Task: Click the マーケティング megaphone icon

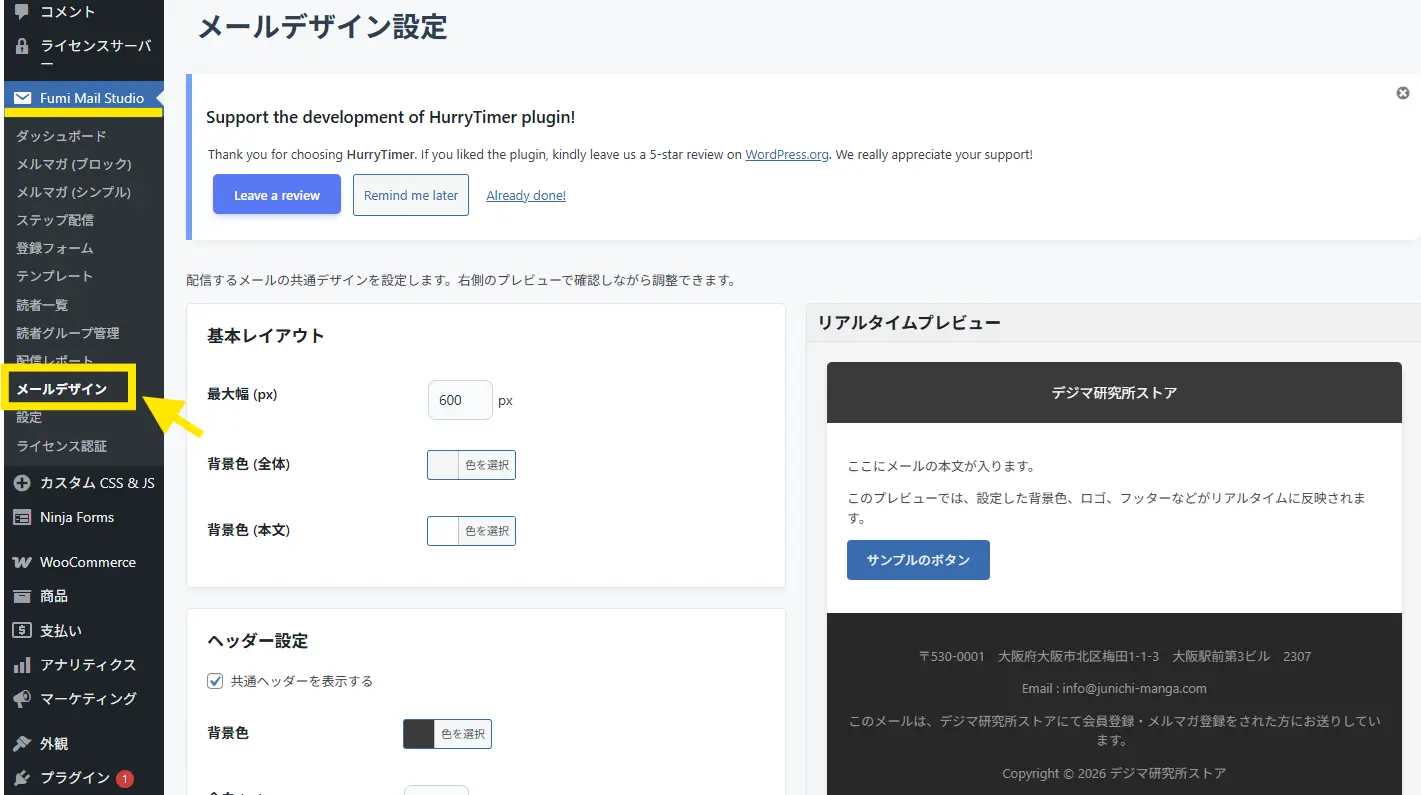Action: tap(21, 699)
